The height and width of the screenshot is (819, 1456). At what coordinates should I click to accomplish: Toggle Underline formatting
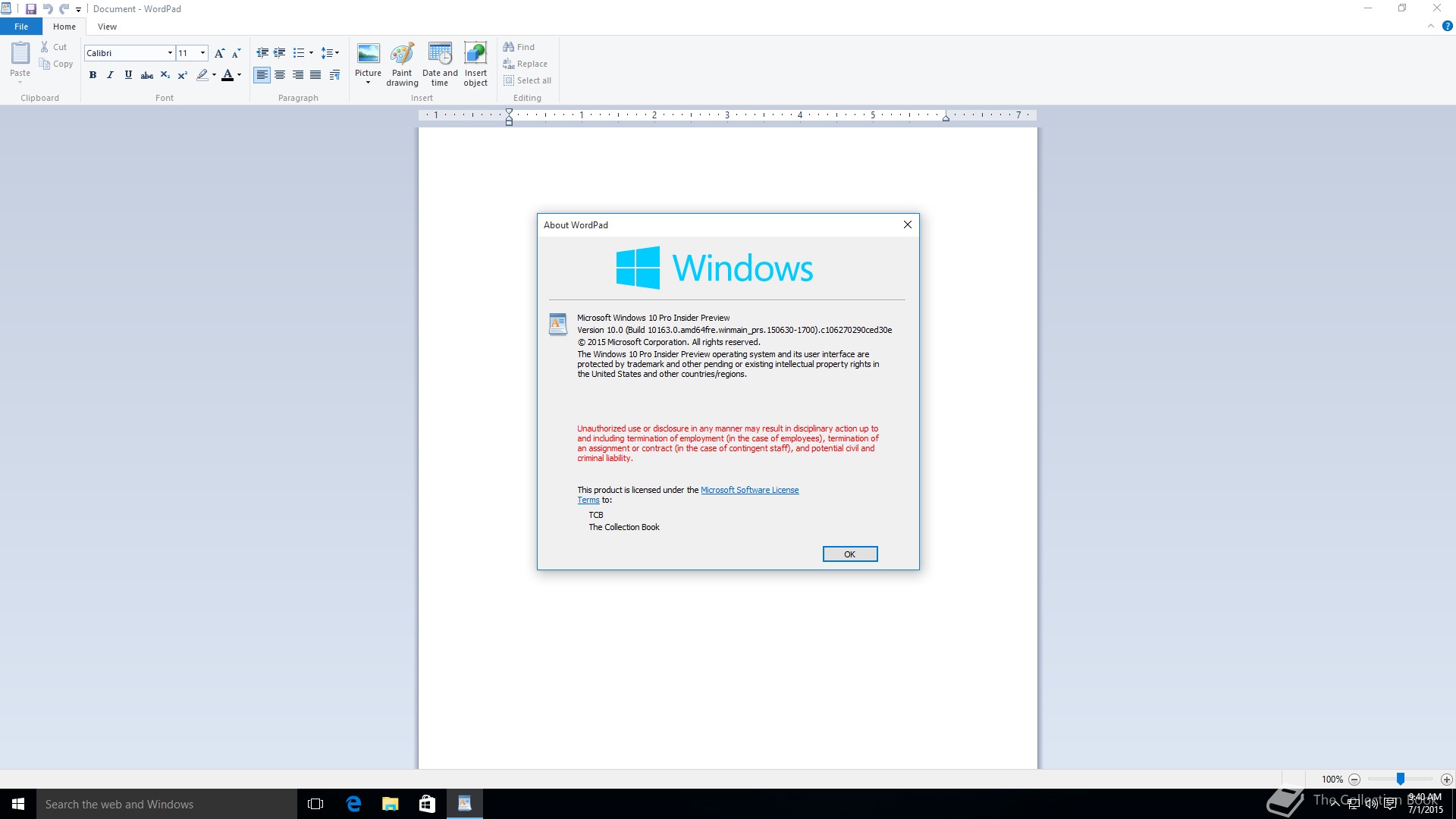[x=128, y=75]
